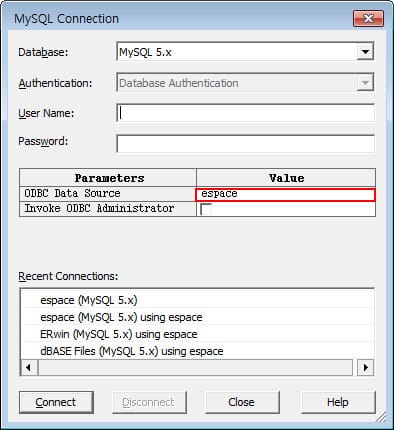Screen dimensions: 394x430
Task: Click the Authentication dropdown arrow
Action: pos(365,82)
